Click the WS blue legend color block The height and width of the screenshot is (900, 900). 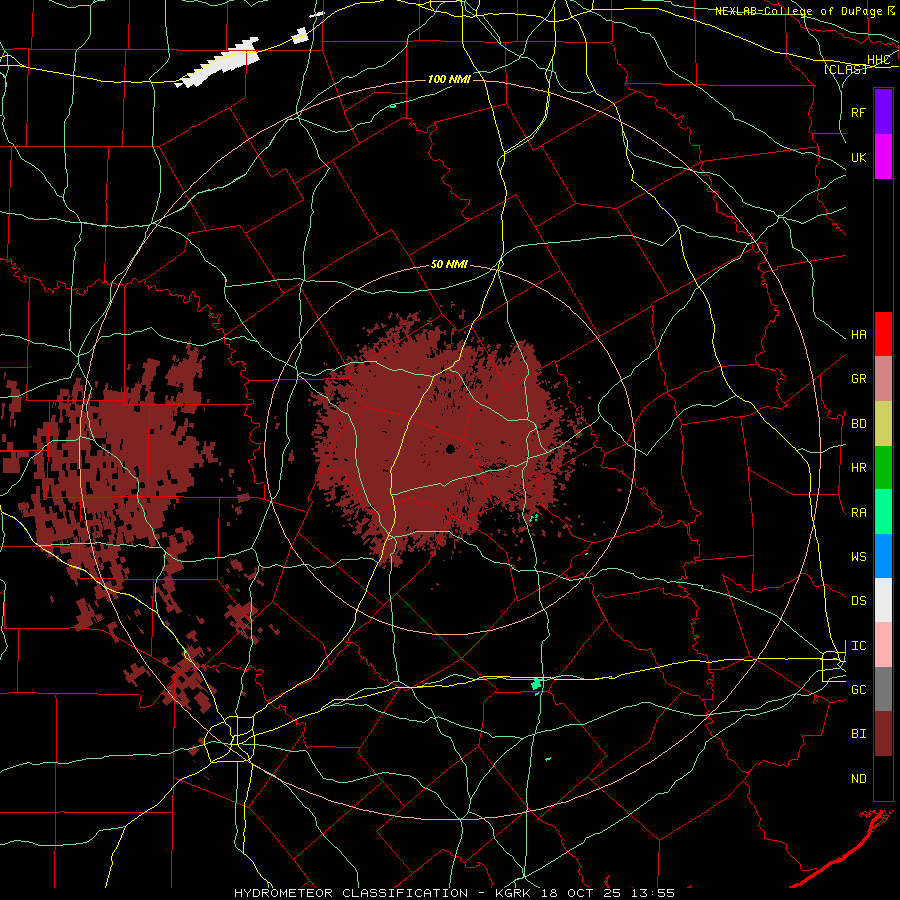[x=883, y=556]
